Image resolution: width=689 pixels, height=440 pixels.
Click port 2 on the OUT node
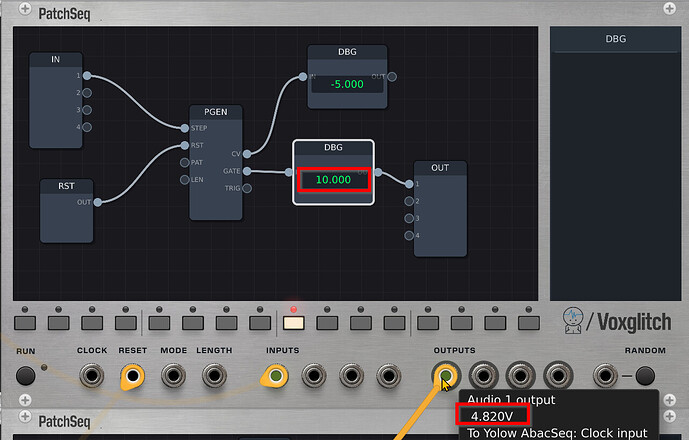(x=409, y=201)
